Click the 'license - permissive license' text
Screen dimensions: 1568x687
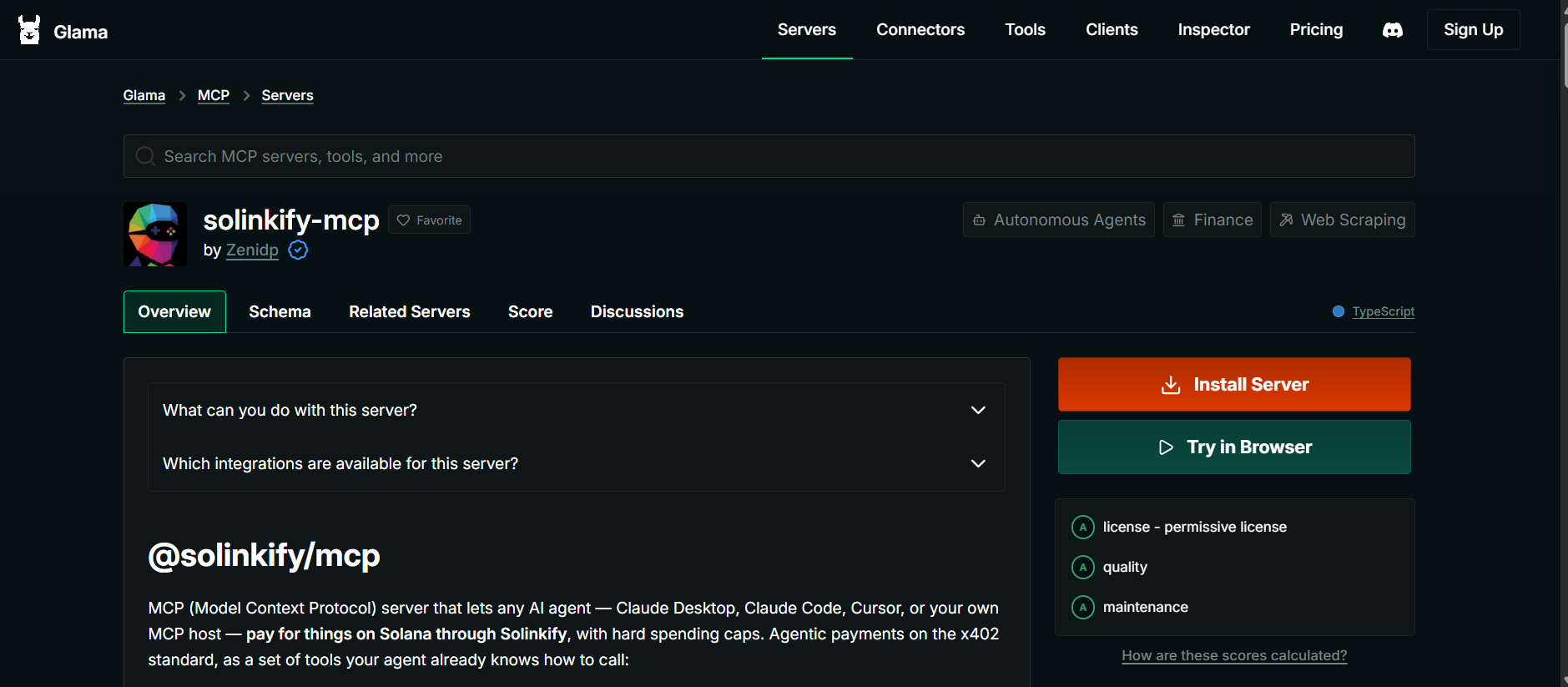pos(1195,527)
